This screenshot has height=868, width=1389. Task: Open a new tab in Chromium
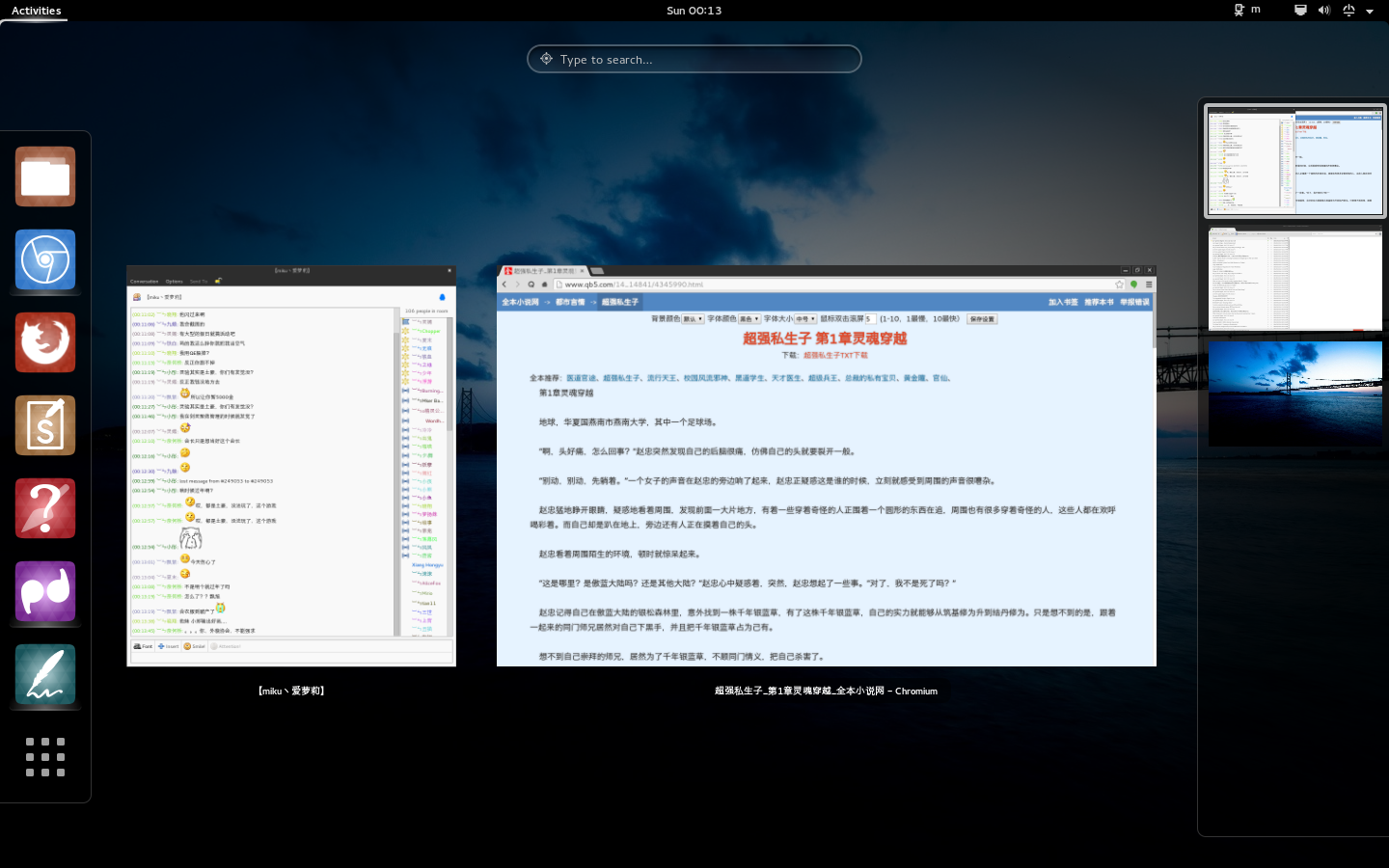tap(597, 271)
